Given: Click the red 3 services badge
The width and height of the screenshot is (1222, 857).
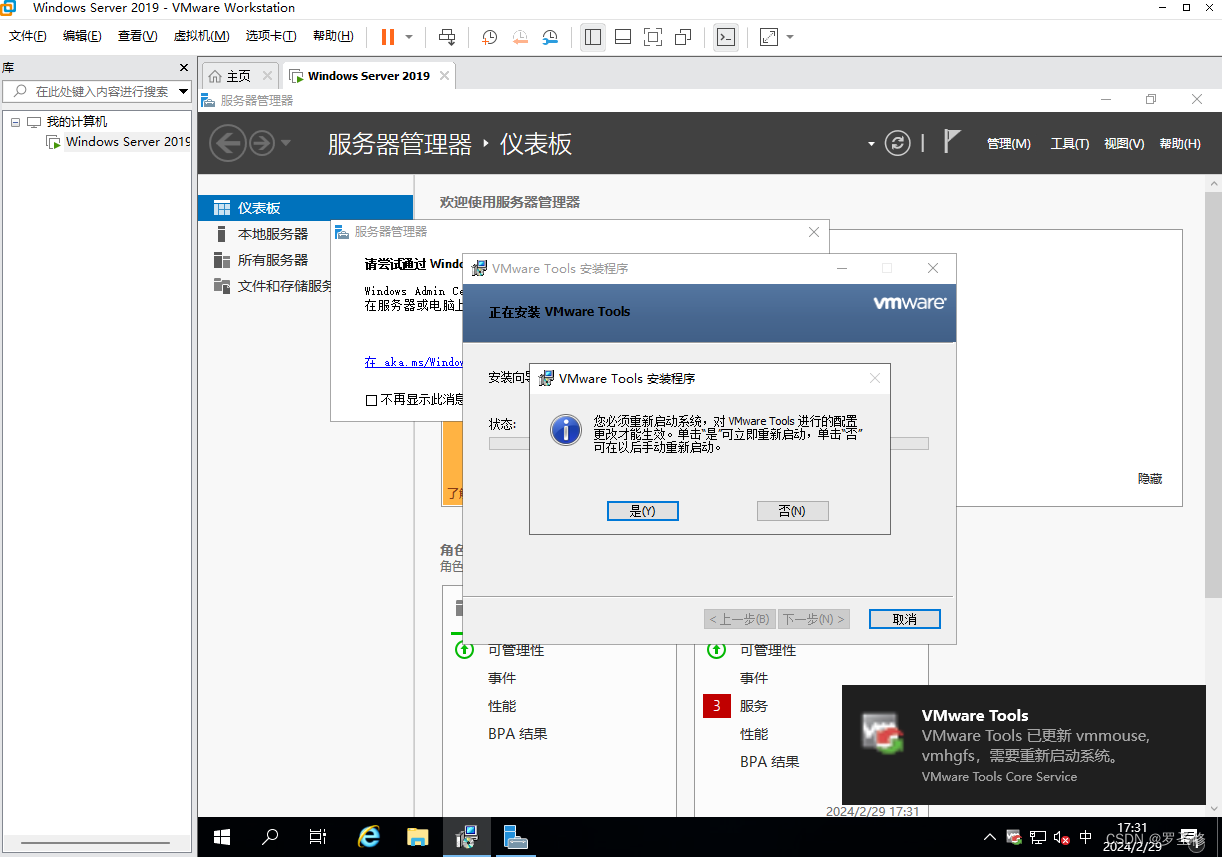Looking at the screenshot, I should point(717,706).
